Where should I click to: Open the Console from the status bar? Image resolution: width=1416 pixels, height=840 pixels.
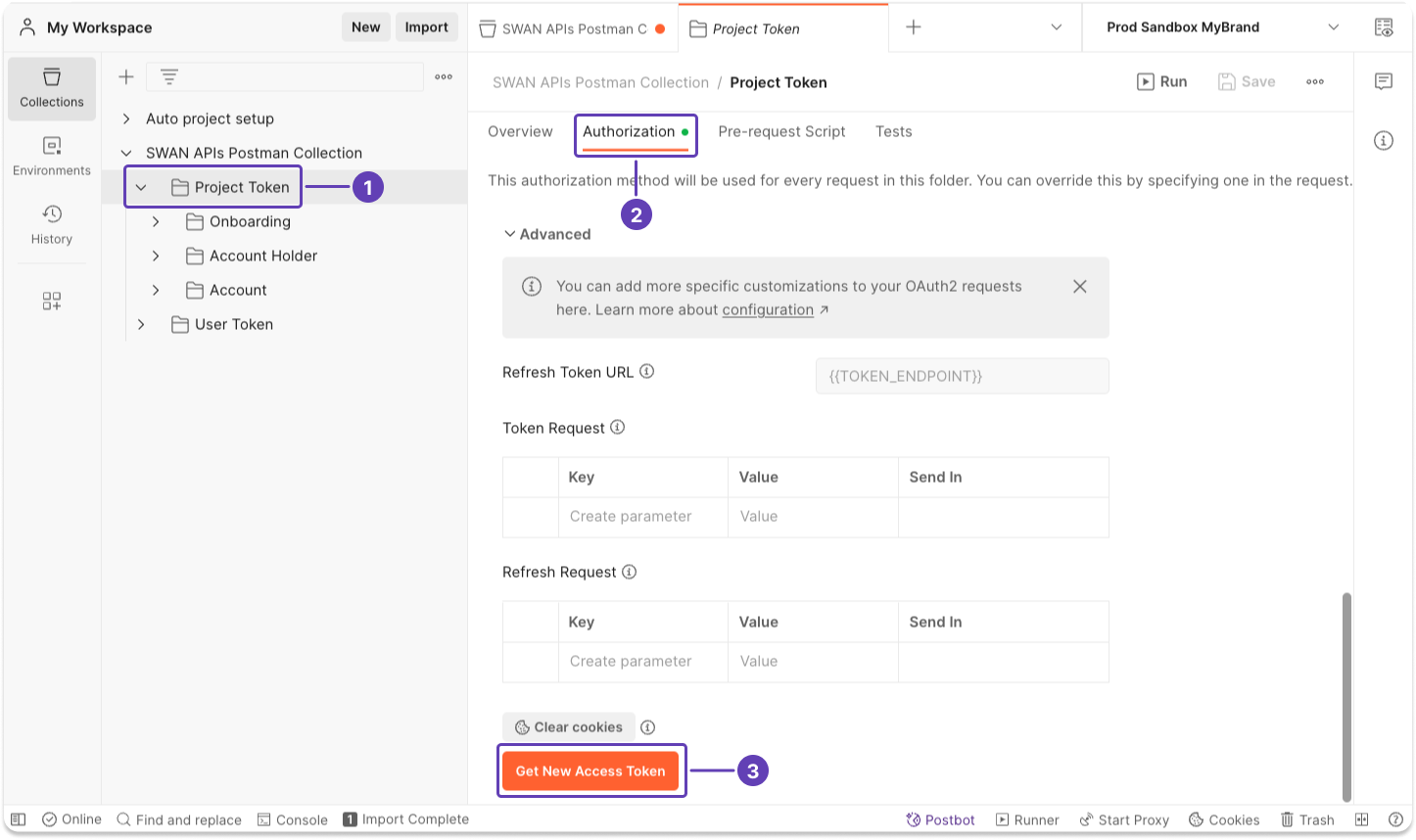pyautogui.click(x=293, y=819)
